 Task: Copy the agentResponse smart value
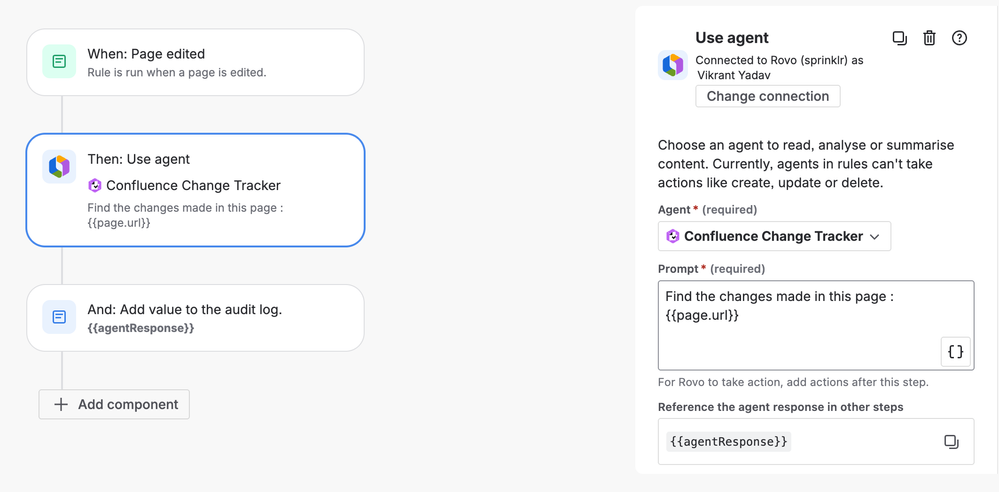pyautogui.click(x=951, y=442)
